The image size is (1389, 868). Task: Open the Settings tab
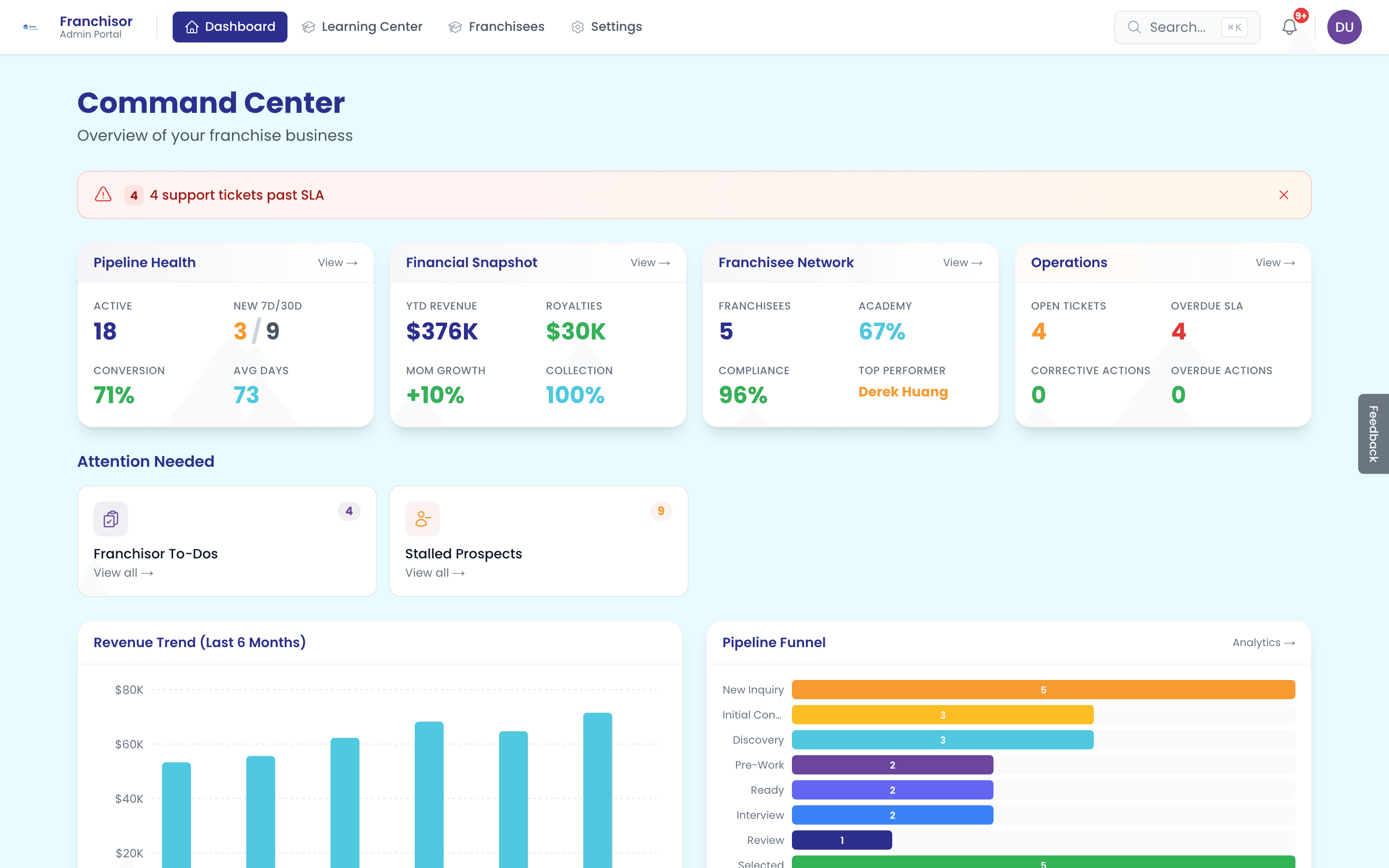pyautogui.click(x=607, y=27)
